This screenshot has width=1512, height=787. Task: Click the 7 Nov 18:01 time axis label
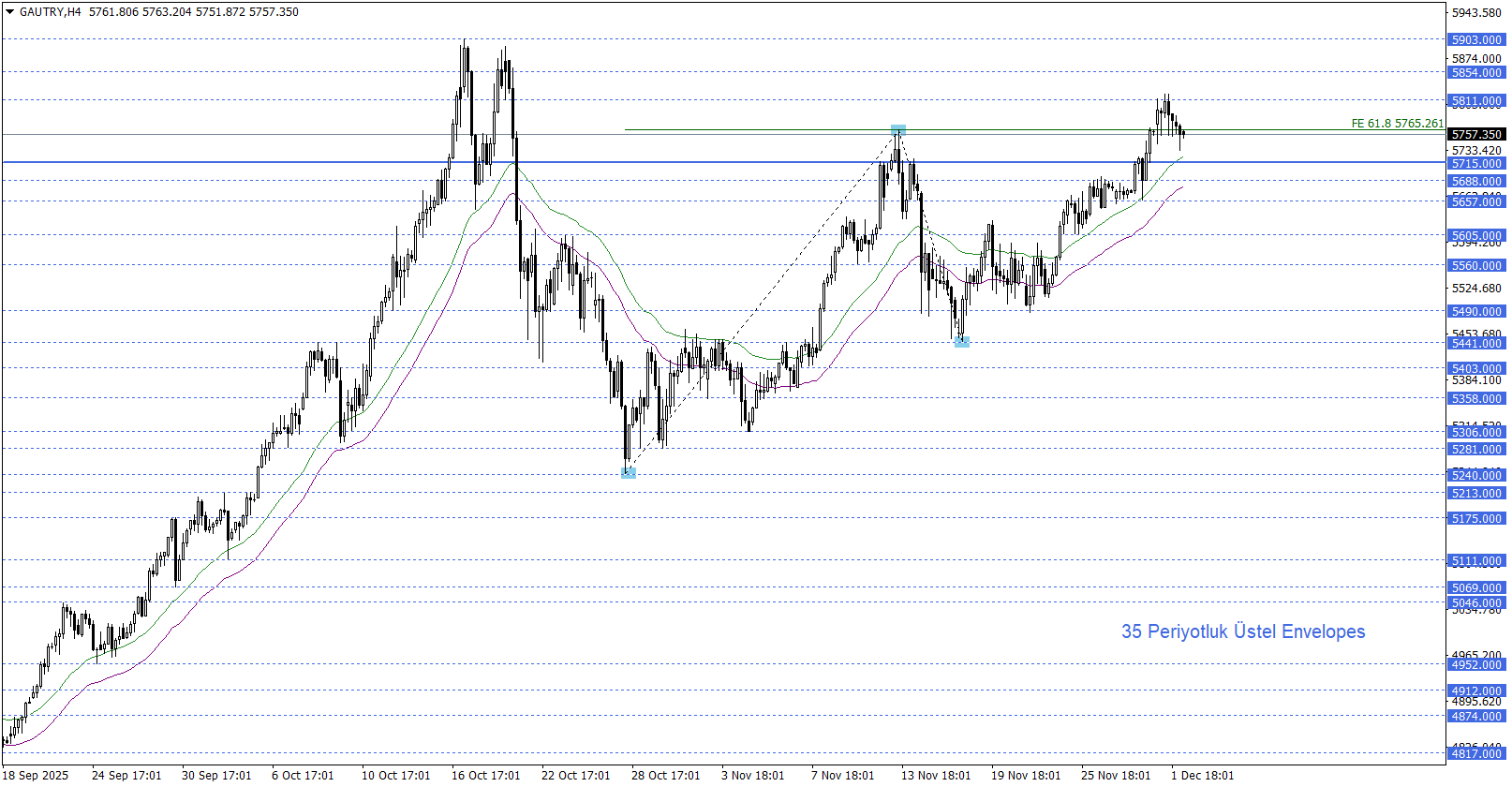pyautogui.click(x=843, y=776)
